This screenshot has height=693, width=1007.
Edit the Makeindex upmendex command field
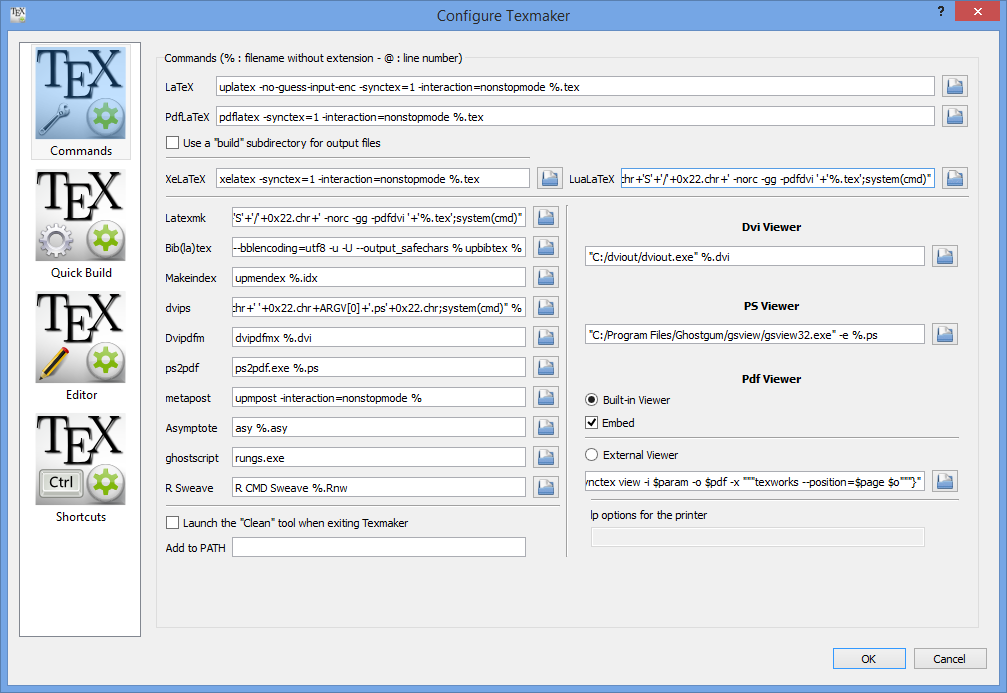378,278
